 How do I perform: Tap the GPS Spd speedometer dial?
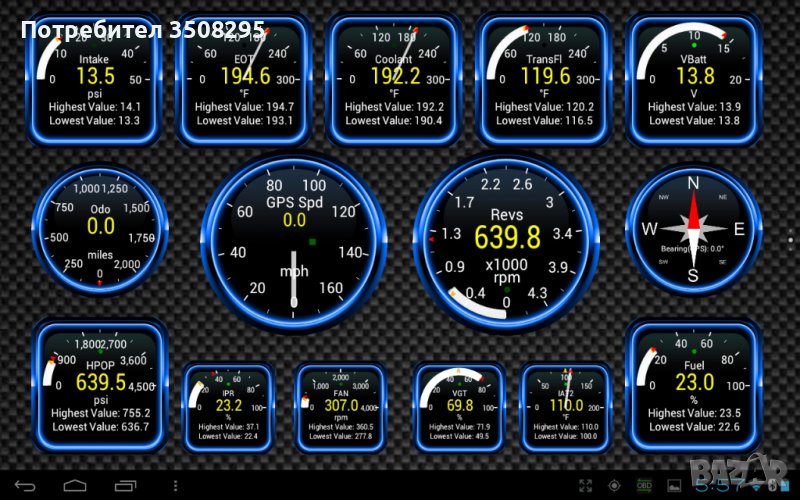coord(294,236)
